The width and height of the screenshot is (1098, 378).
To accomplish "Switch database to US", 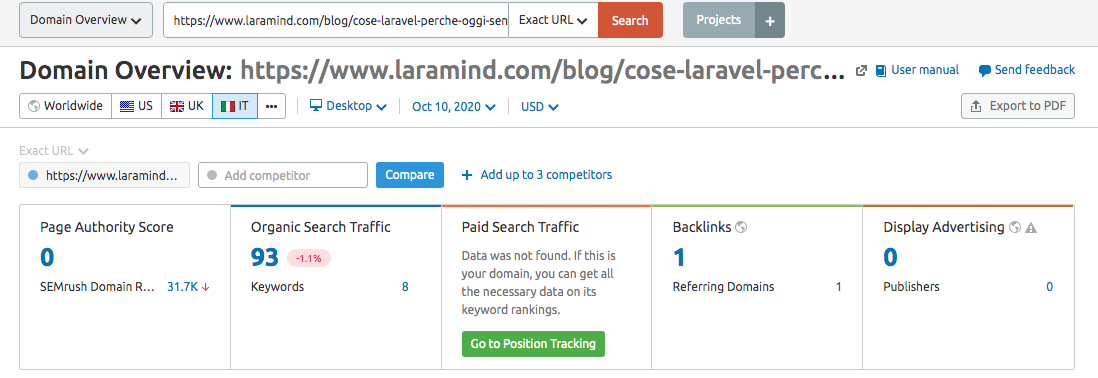I will point(137,106).
